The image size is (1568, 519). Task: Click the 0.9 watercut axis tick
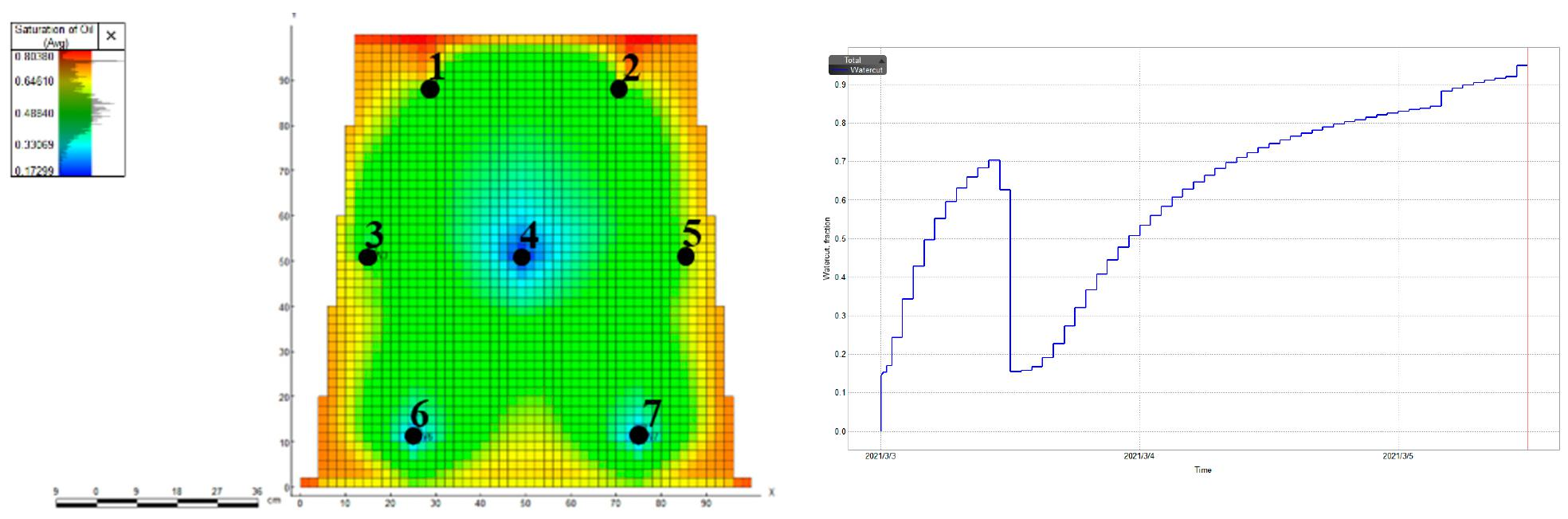841,85
